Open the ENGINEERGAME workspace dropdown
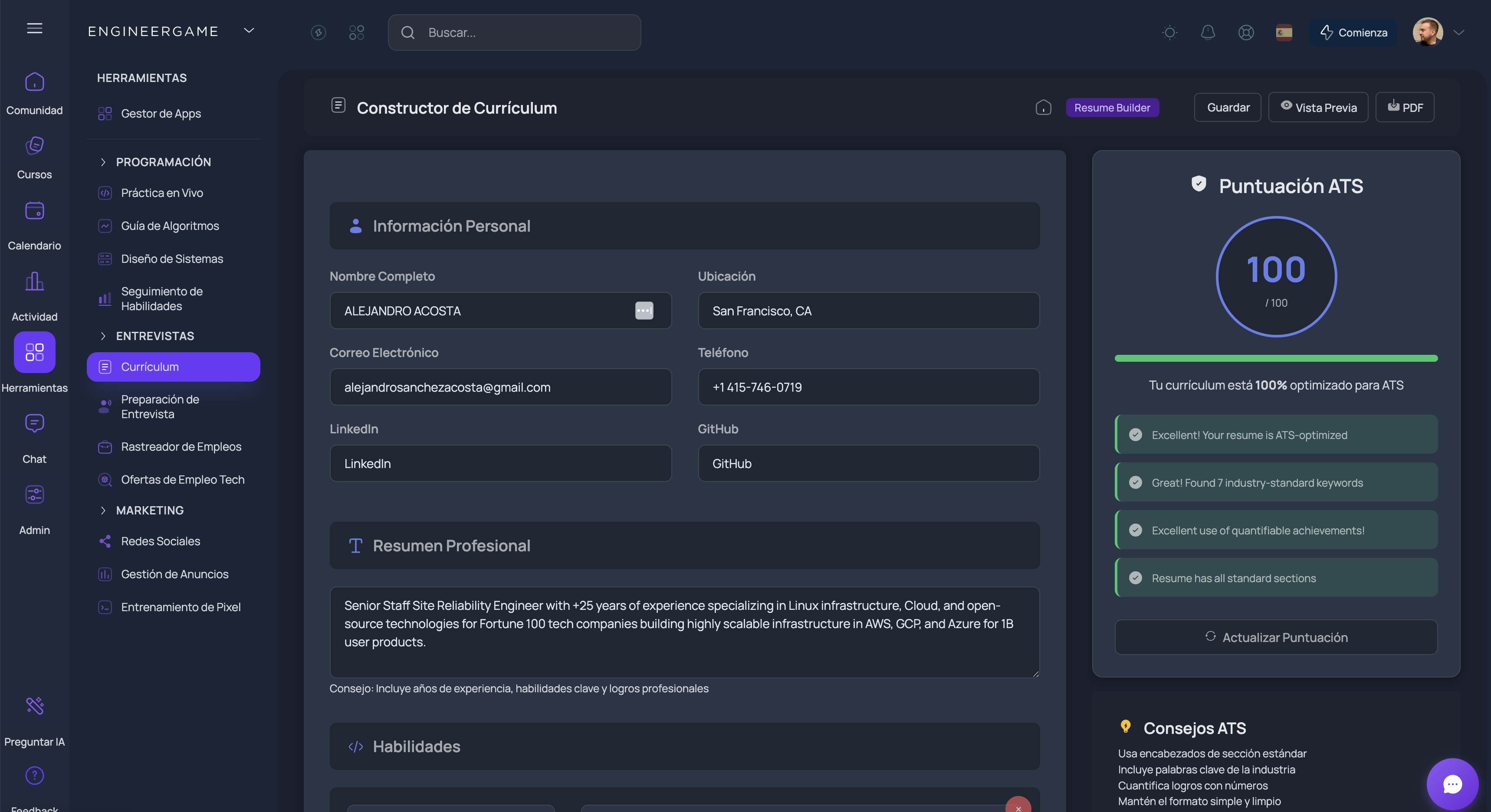The width and height of the screenshot is (1491, 812). [x=249, y=31]
